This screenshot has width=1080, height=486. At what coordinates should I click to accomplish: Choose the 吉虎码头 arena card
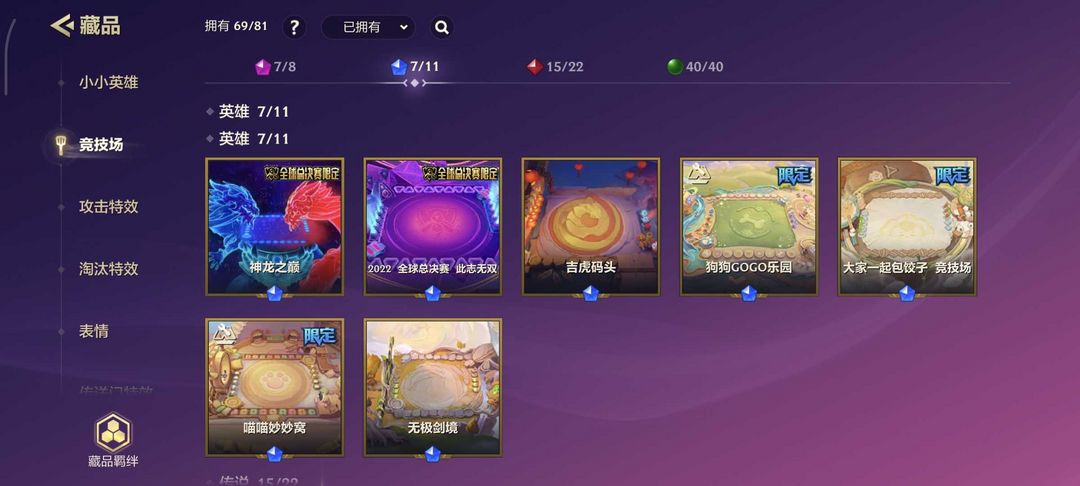click(x=591, y=226)
